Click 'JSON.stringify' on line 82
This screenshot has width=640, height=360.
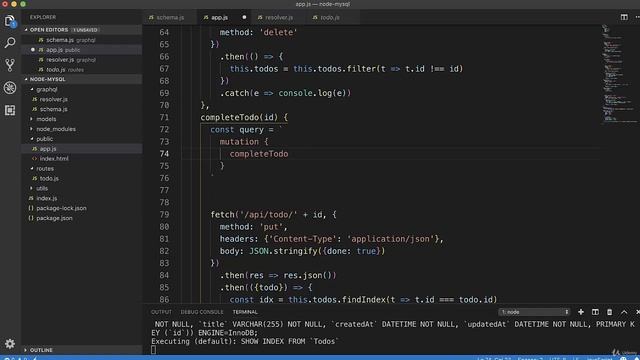[x=283, y=251]
